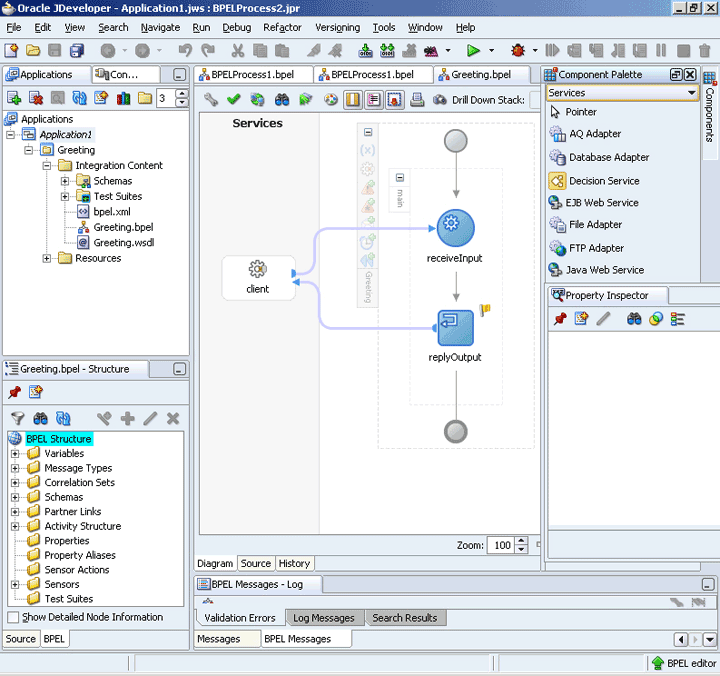Click the Drill Down Stack field
Image resolution: width=720 pixels, height=676 pixels.
[x=534, y=100]
